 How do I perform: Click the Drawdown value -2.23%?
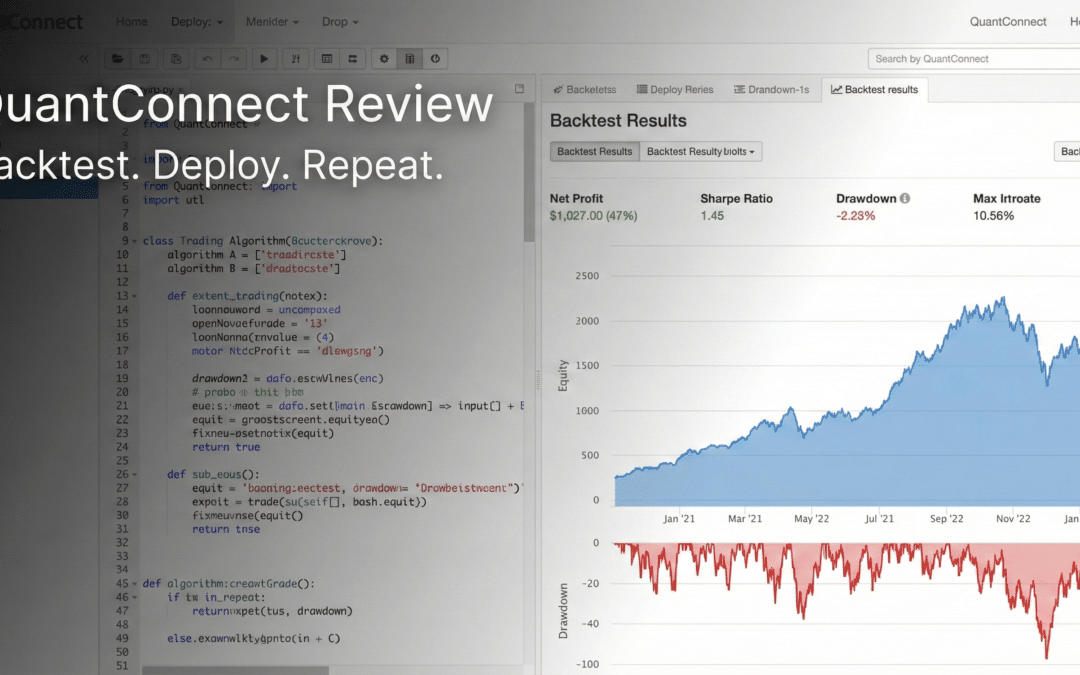tap(855, 216)
